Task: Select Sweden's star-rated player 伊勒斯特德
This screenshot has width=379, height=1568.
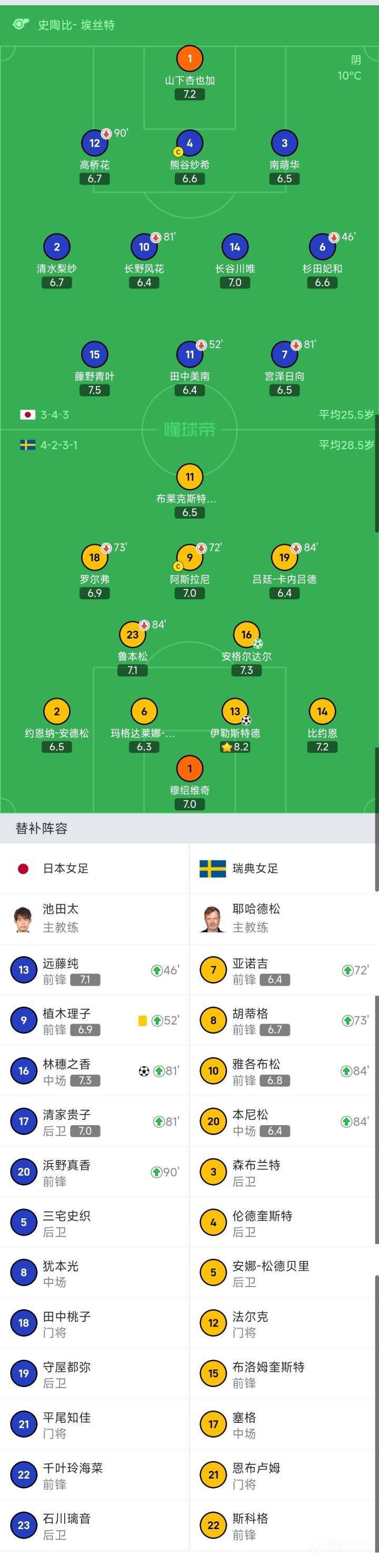Action: click(x=235, y=711)
